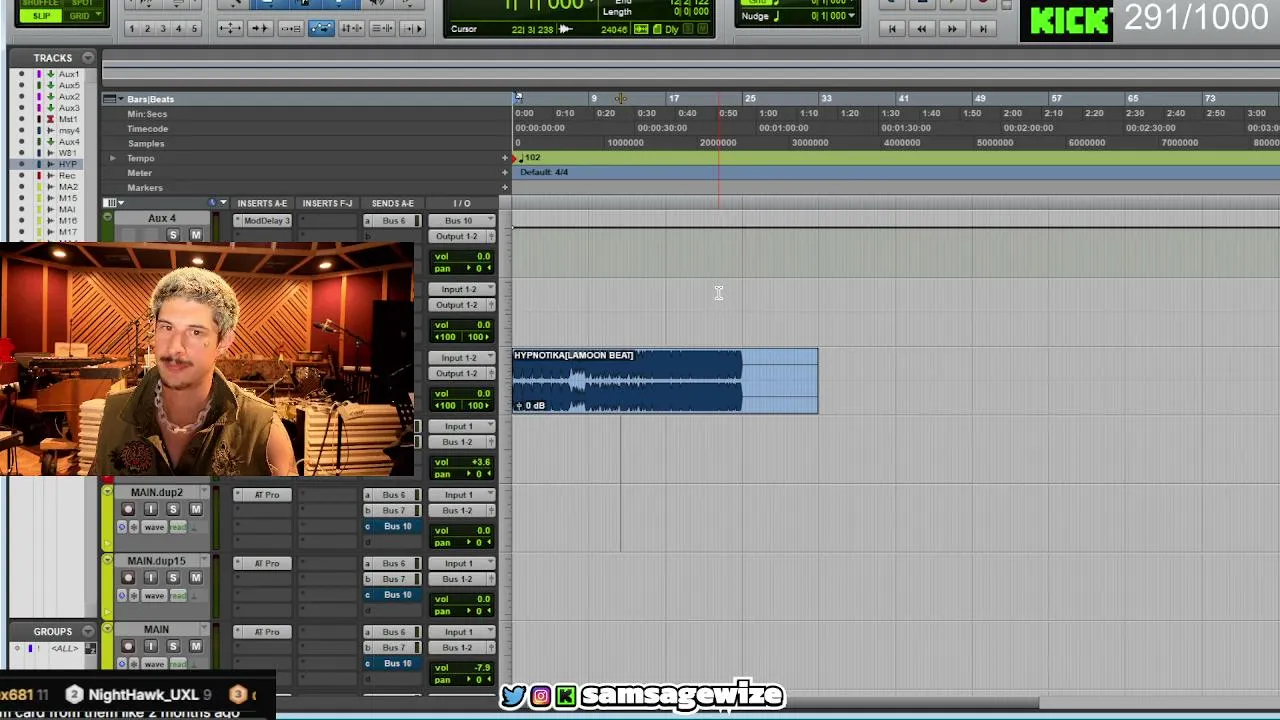Image resolution: width=1280 pixels, height=720 pixels.
Task: Solo the Aux 4 track
Action: pos(173,235)
